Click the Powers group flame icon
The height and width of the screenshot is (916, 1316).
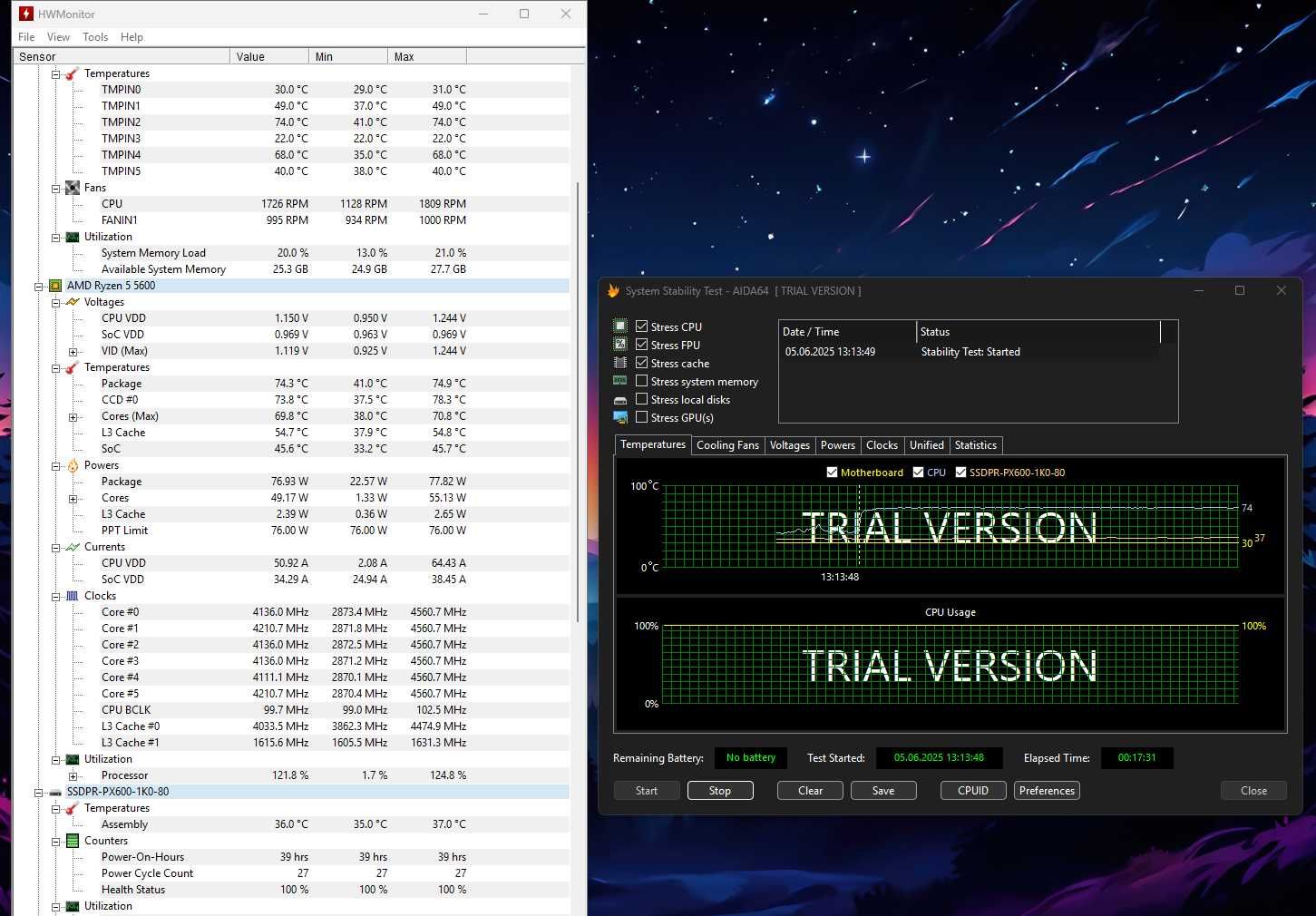[72, 465]
